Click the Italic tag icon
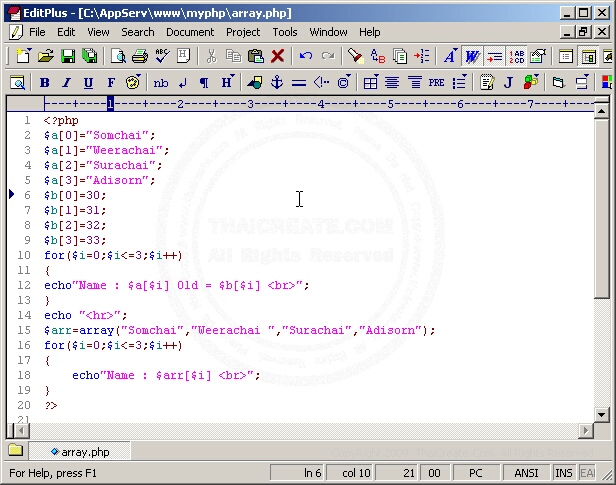The width and height of the screenshot is (616, 485). point(66,83)
